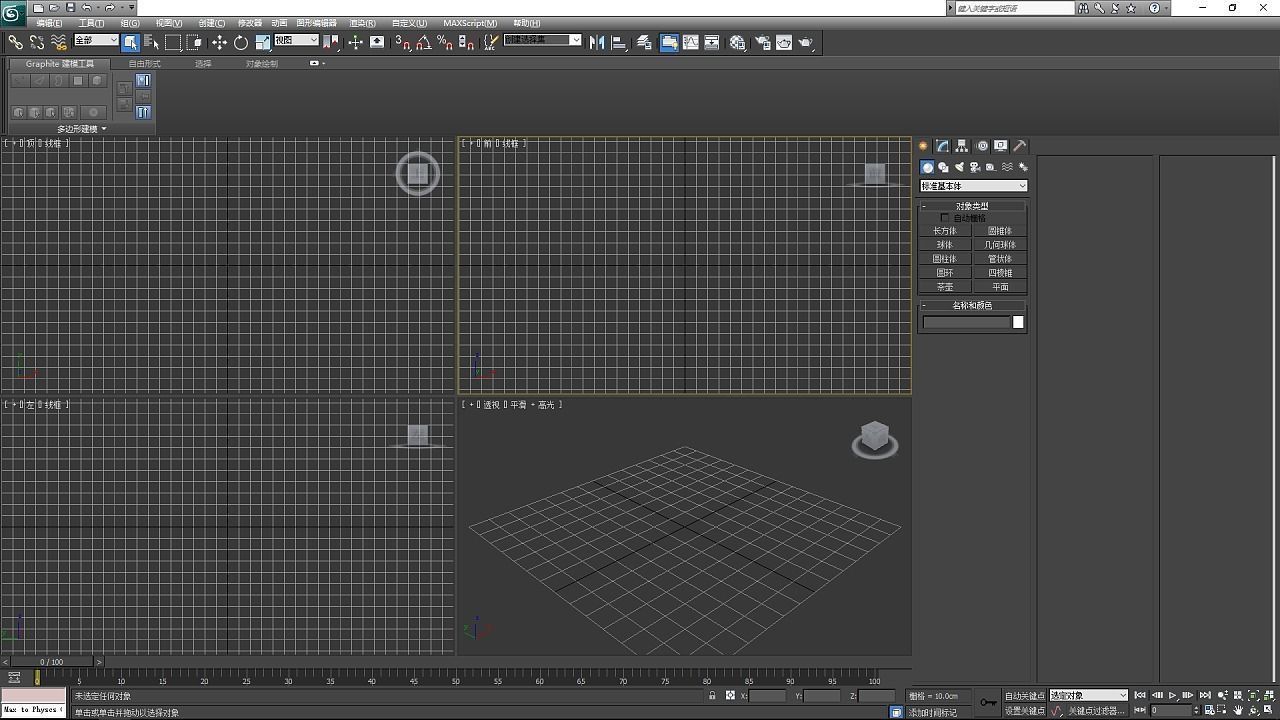Open the 标准基本体 dropdown
This screenshot has width=1280, height=720.
click(x=973, y=186)
